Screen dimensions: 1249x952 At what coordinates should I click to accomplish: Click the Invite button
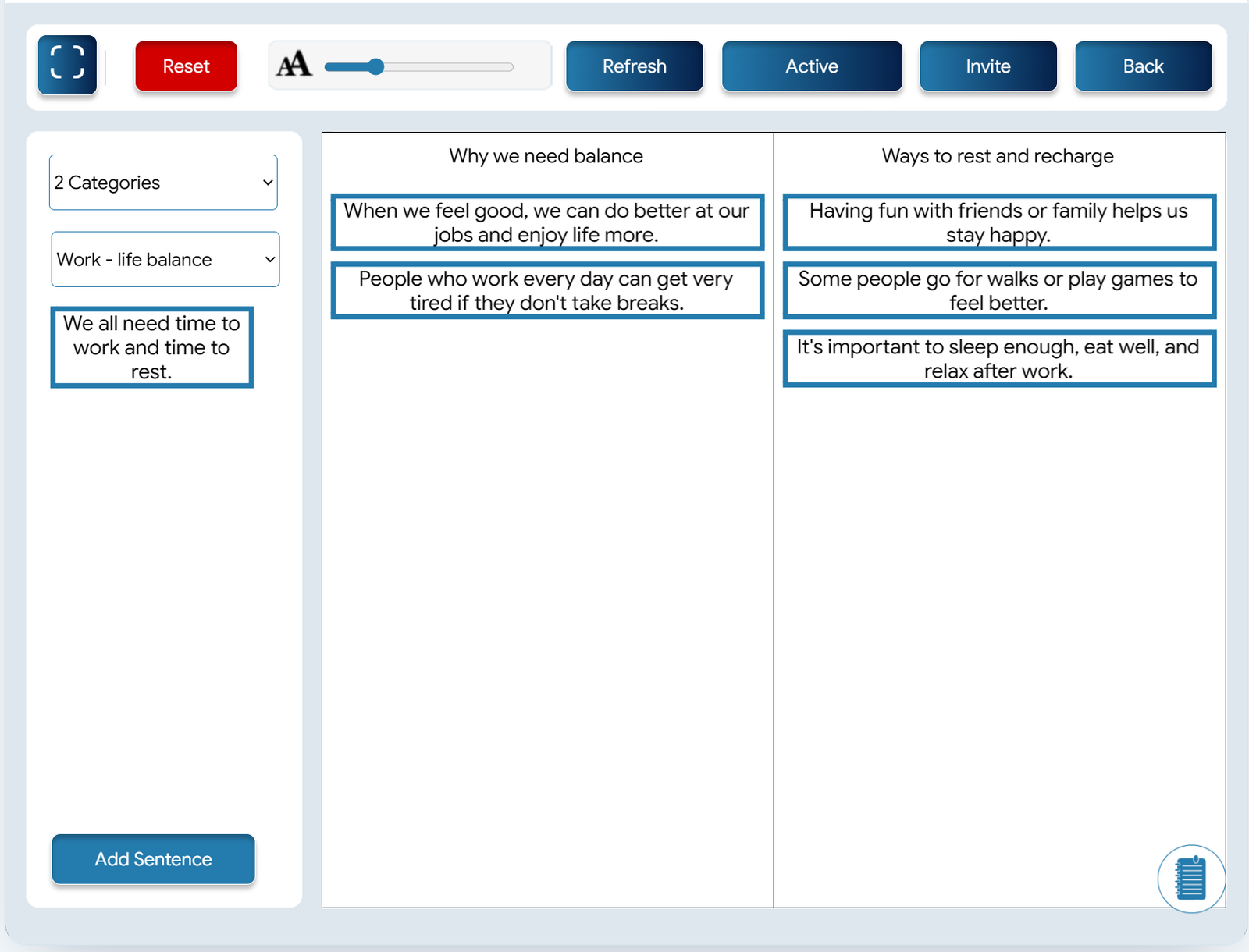click(x=988, y=66)
